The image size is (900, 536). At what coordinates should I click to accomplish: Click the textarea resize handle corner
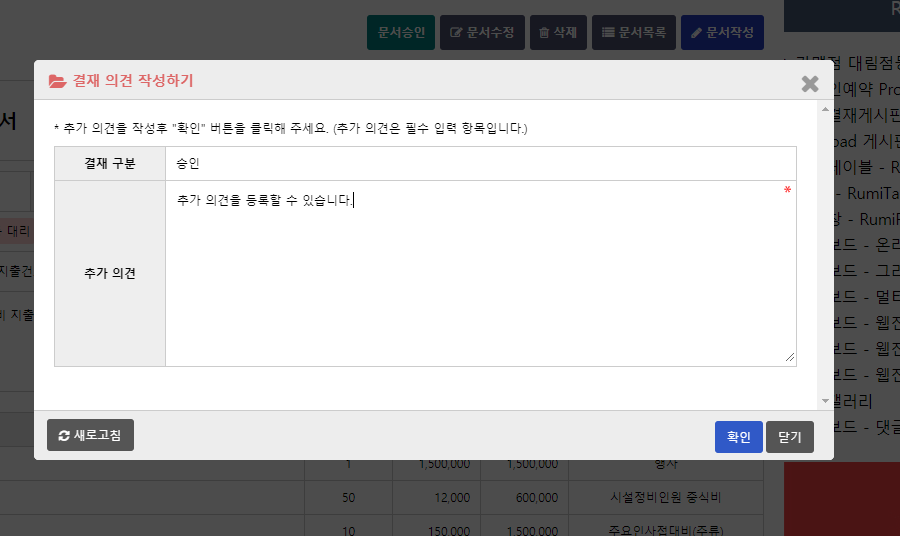coord(790,358)
